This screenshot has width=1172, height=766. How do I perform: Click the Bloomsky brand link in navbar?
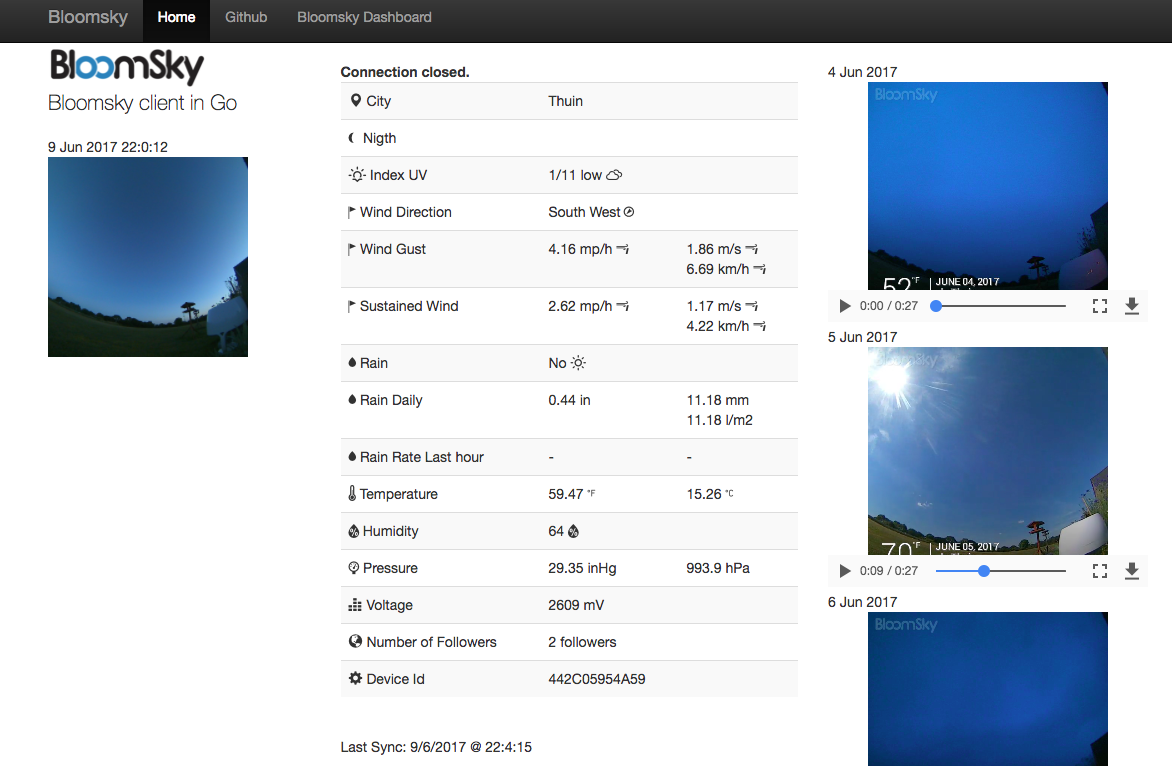pyautogui.click(x=87, y=17)
